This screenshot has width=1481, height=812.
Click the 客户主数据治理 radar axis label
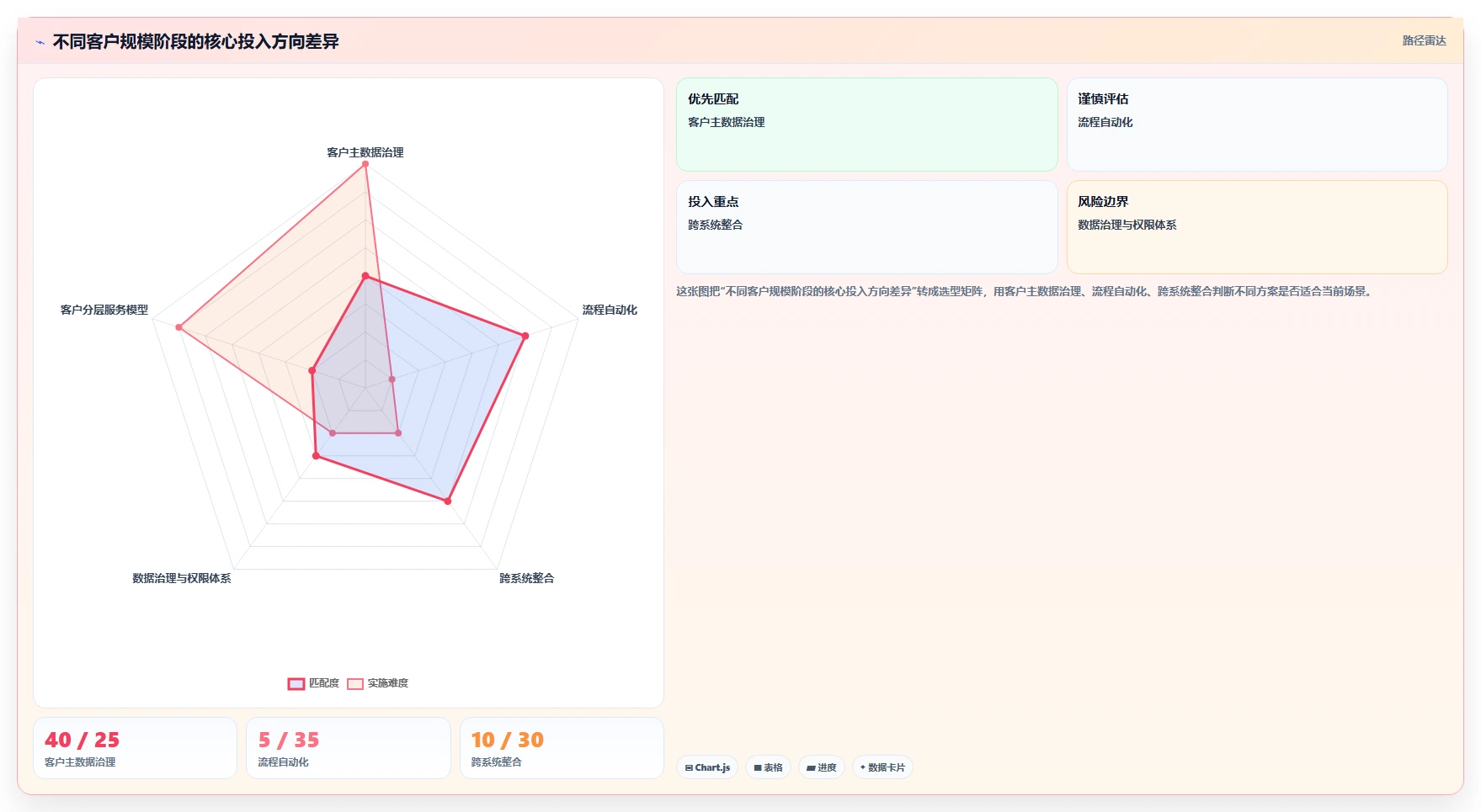(x=365, y=152)
